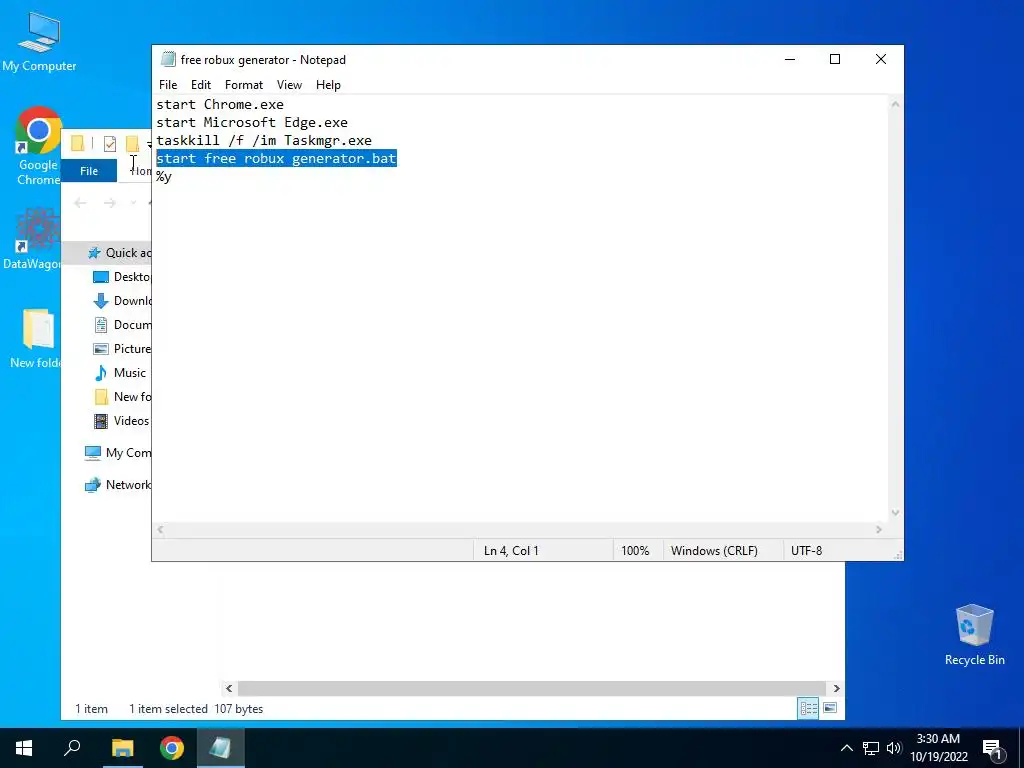Viewport: 1024px width, 768px height.
Task: Click 'UTF-8' encoding status entry
Action: tap(807, 551)
